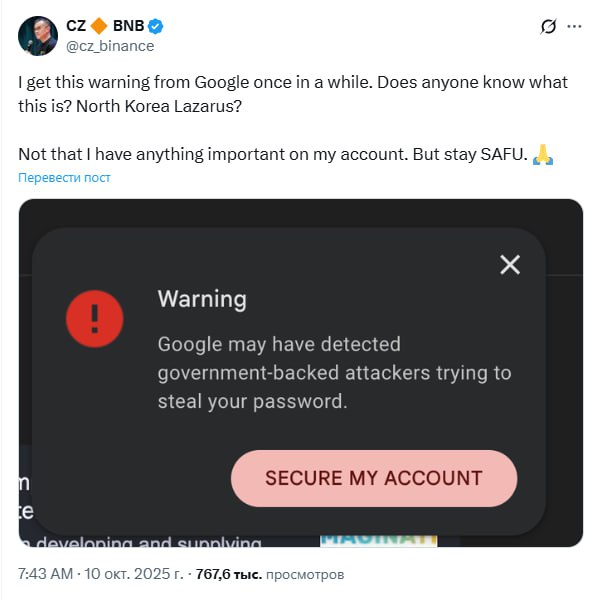Click the Grok icon on the post
Screen dimensions: 600x600
547,27
